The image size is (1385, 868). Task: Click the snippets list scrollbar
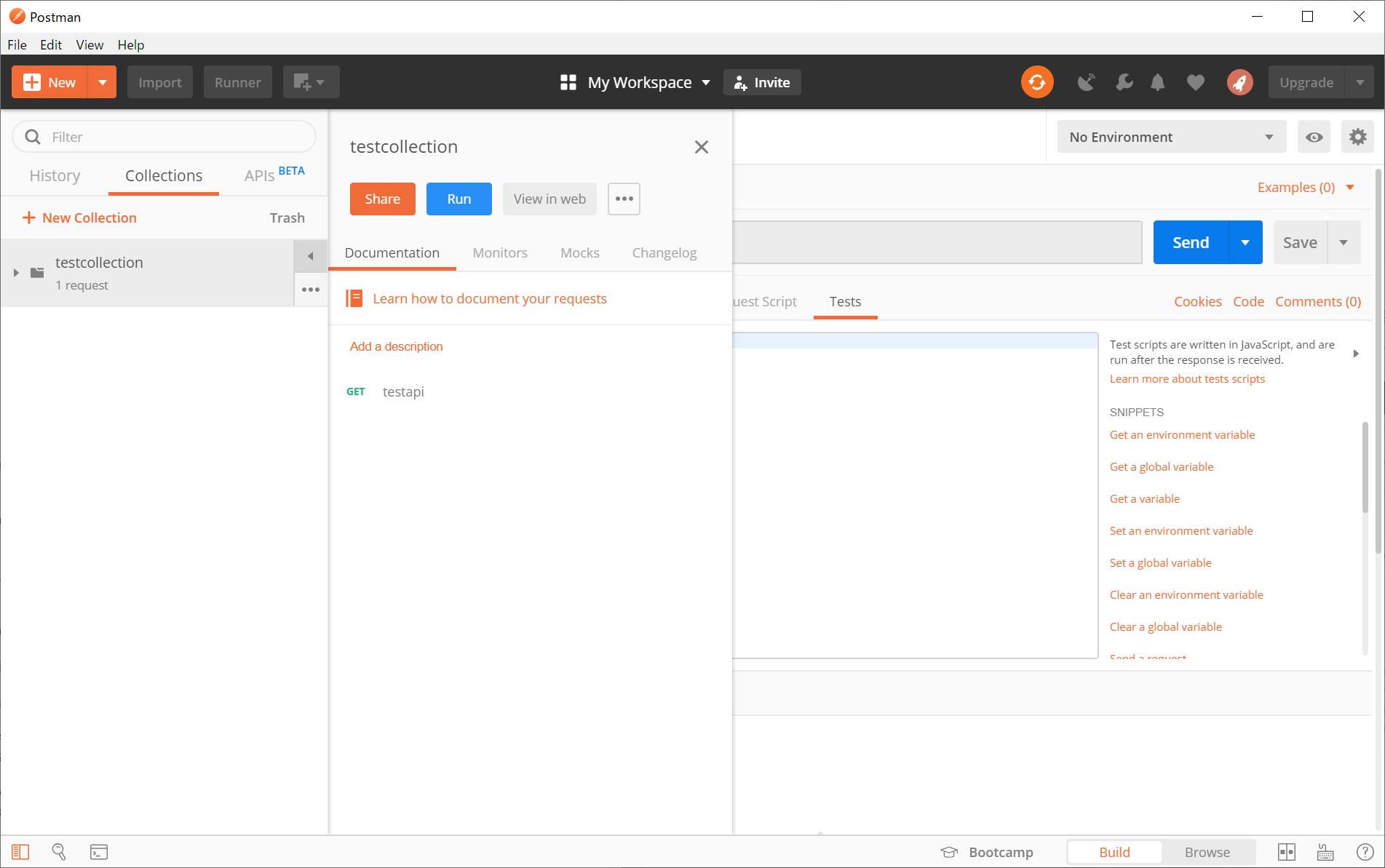pos(1365,468)
